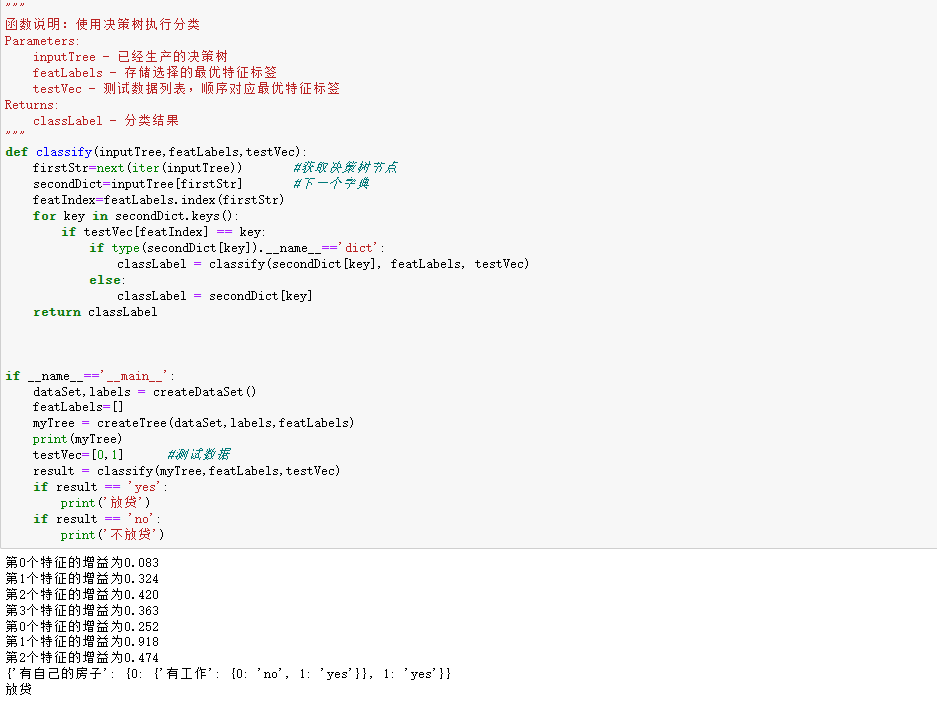937x701 pixels.
Task: Click the firstStr=next(iter(inputTree)) assignment
Action: 137,168
